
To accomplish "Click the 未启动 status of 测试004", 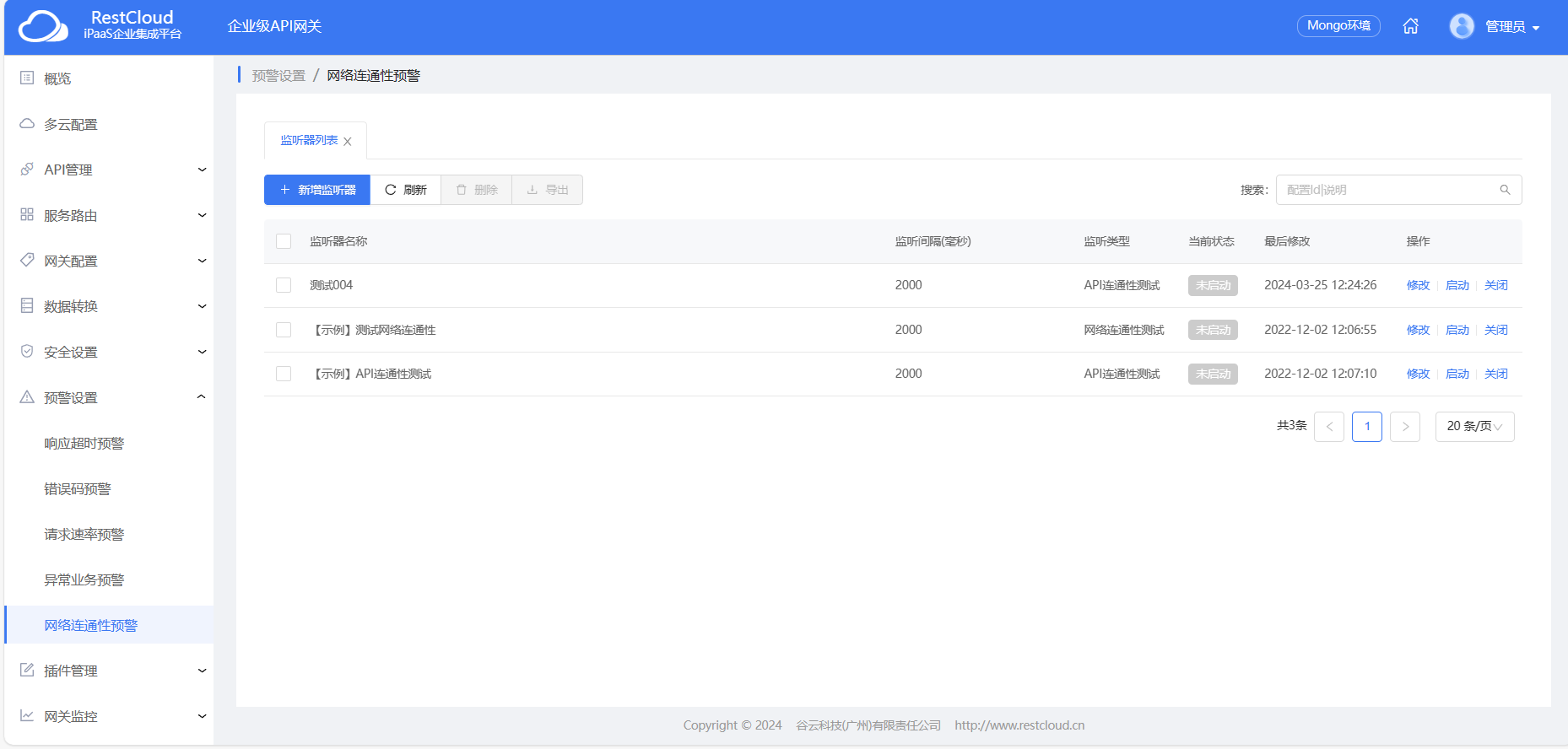I will [x=1213, y=285].
